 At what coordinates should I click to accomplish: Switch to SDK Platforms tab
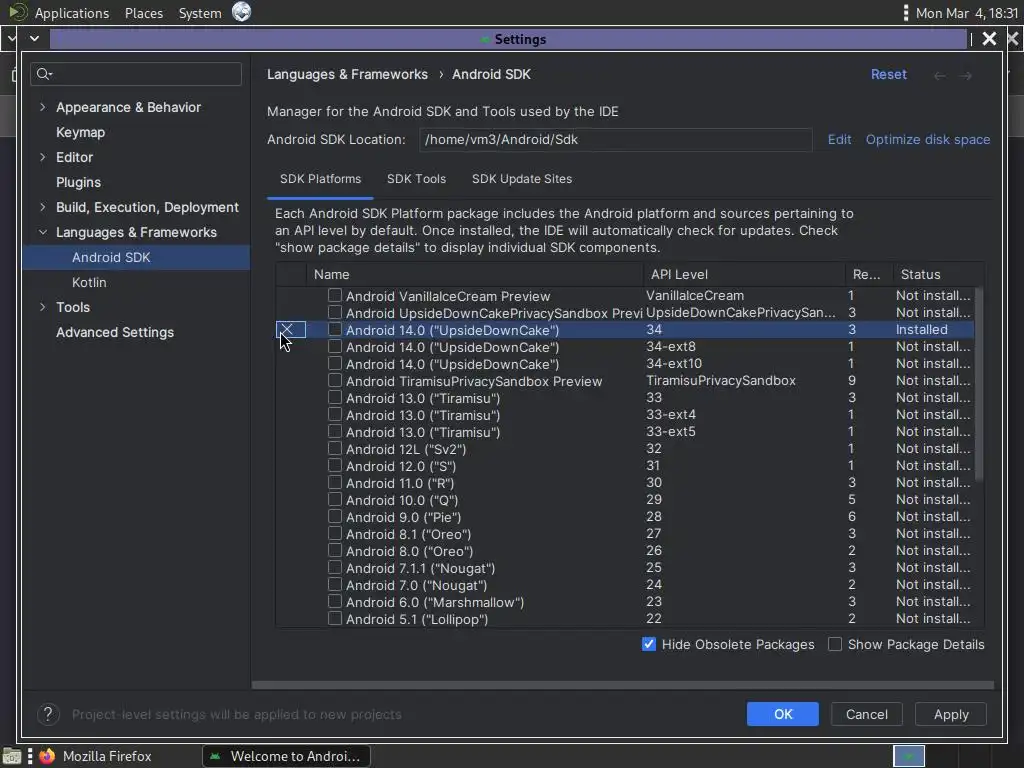[320, 179]
